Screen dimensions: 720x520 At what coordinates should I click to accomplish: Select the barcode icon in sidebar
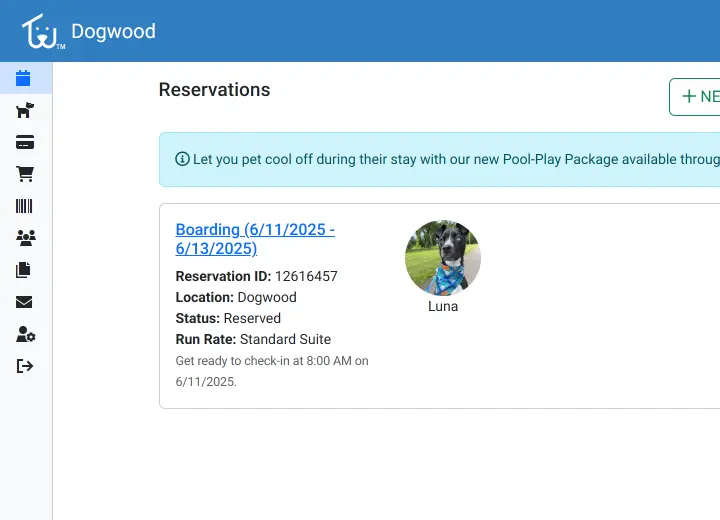[25, 206]
